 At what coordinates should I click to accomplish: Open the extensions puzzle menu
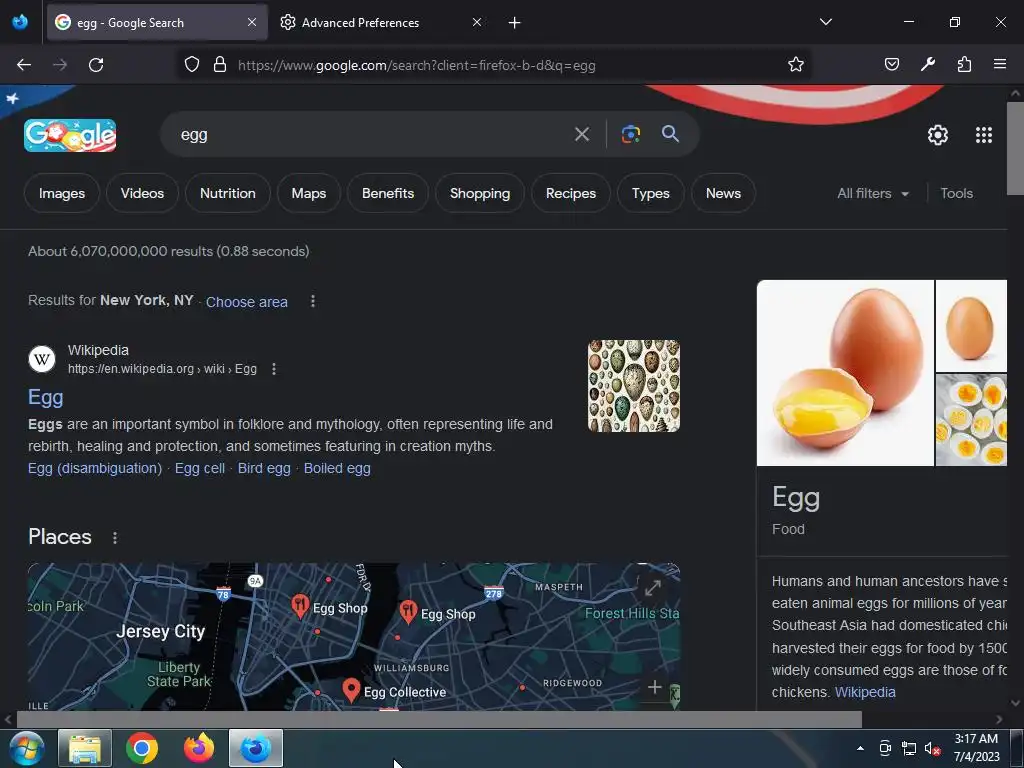click(x=964, y=65)
